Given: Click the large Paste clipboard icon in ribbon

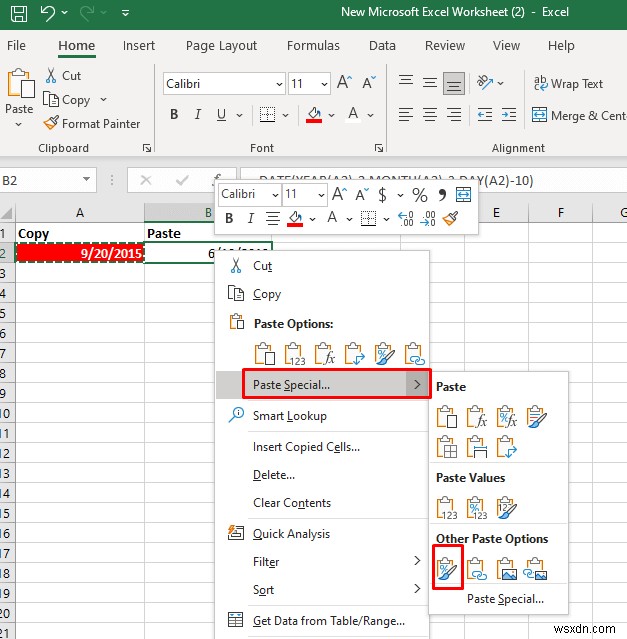Looking at the screenshot, I should 20,84.
